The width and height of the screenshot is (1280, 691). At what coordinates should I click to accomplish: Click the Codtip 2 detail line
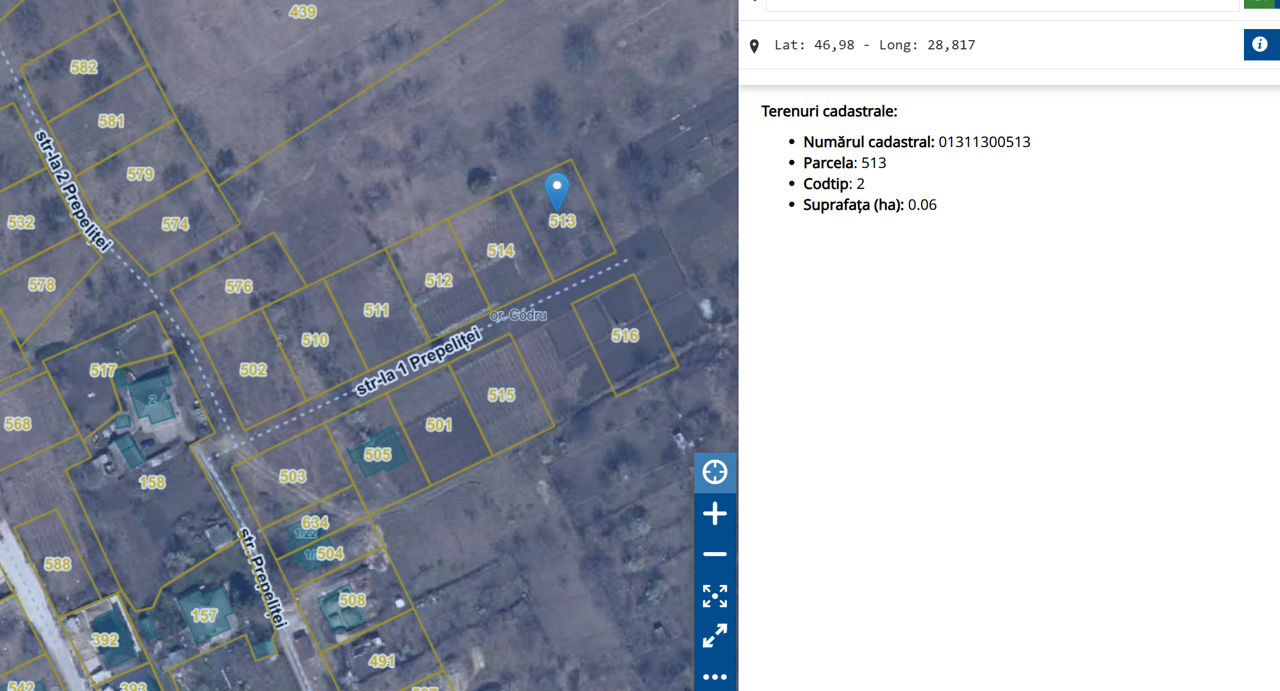(834, 184)
